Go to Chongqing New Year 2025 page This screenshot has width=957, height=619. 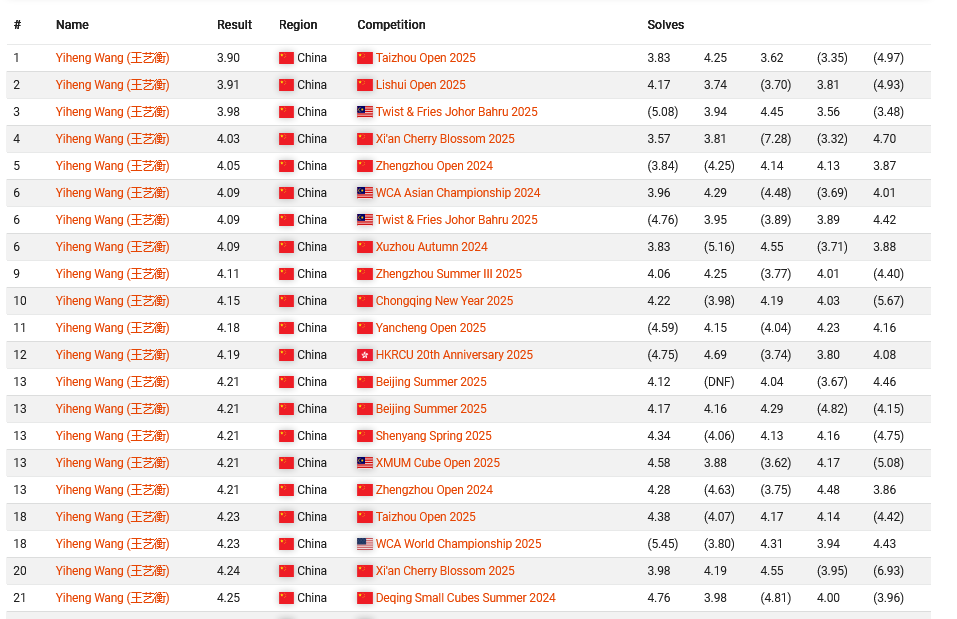point(444,301)
